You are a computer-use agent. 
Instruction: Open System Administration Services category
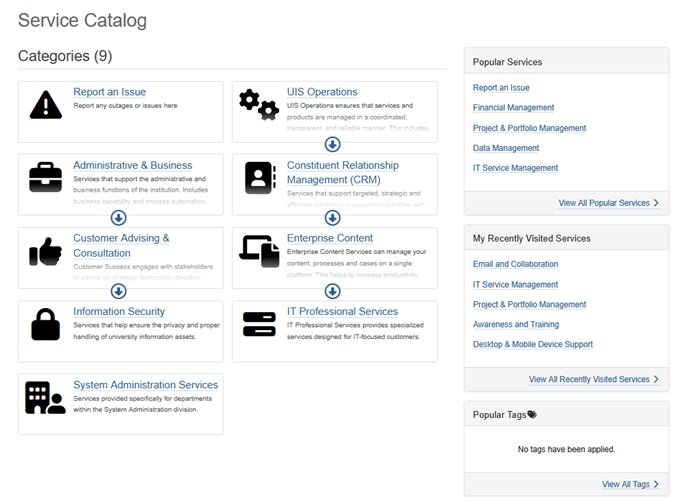146,385
